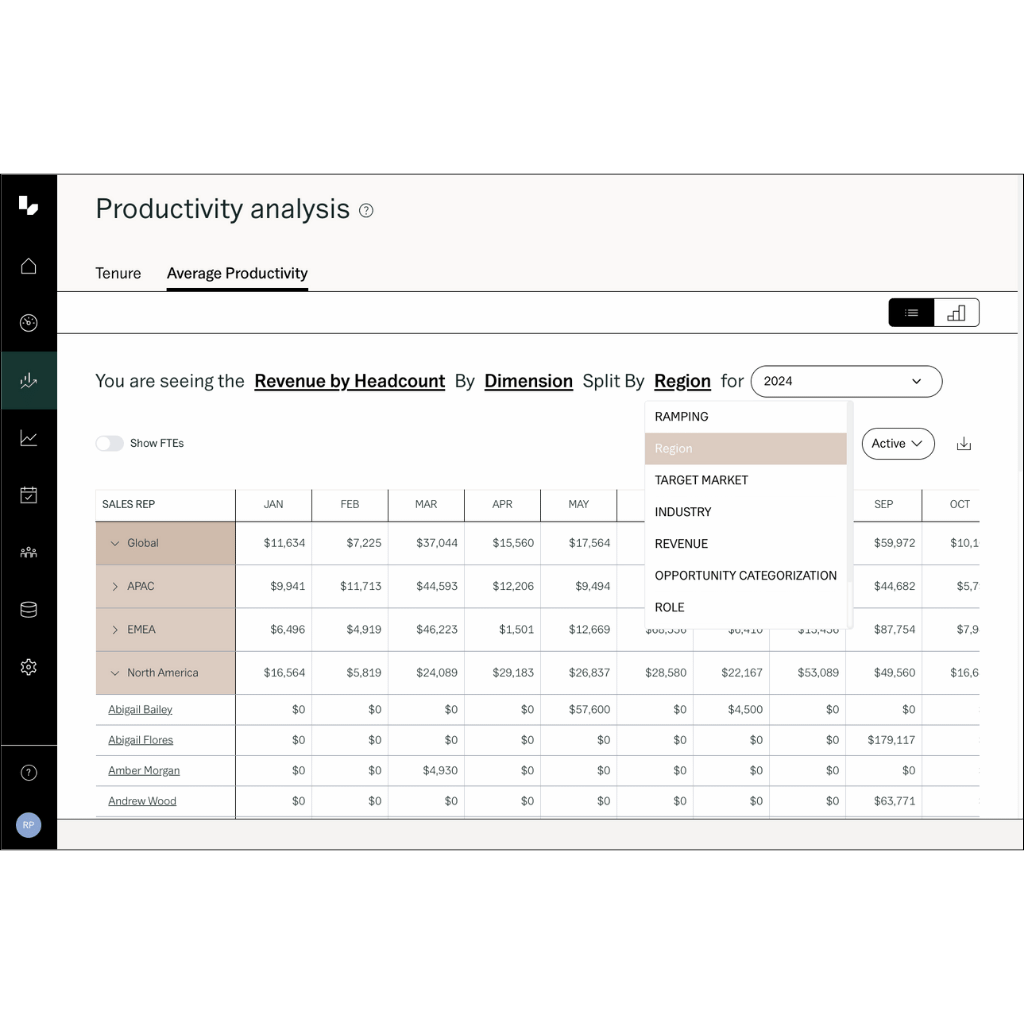Collapse the North America region row

tap(115, 673)
